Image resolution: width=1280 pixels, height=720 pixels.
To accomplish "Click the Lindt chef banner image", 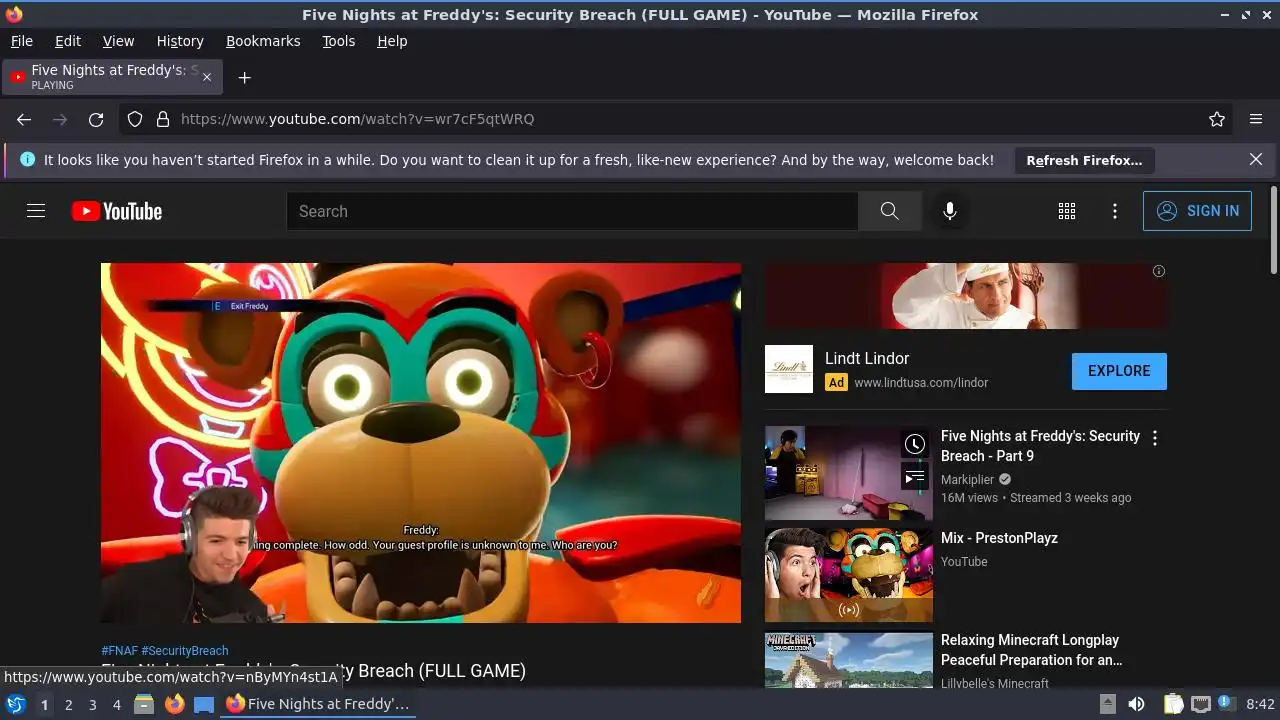I will click(x=966, y=296).
